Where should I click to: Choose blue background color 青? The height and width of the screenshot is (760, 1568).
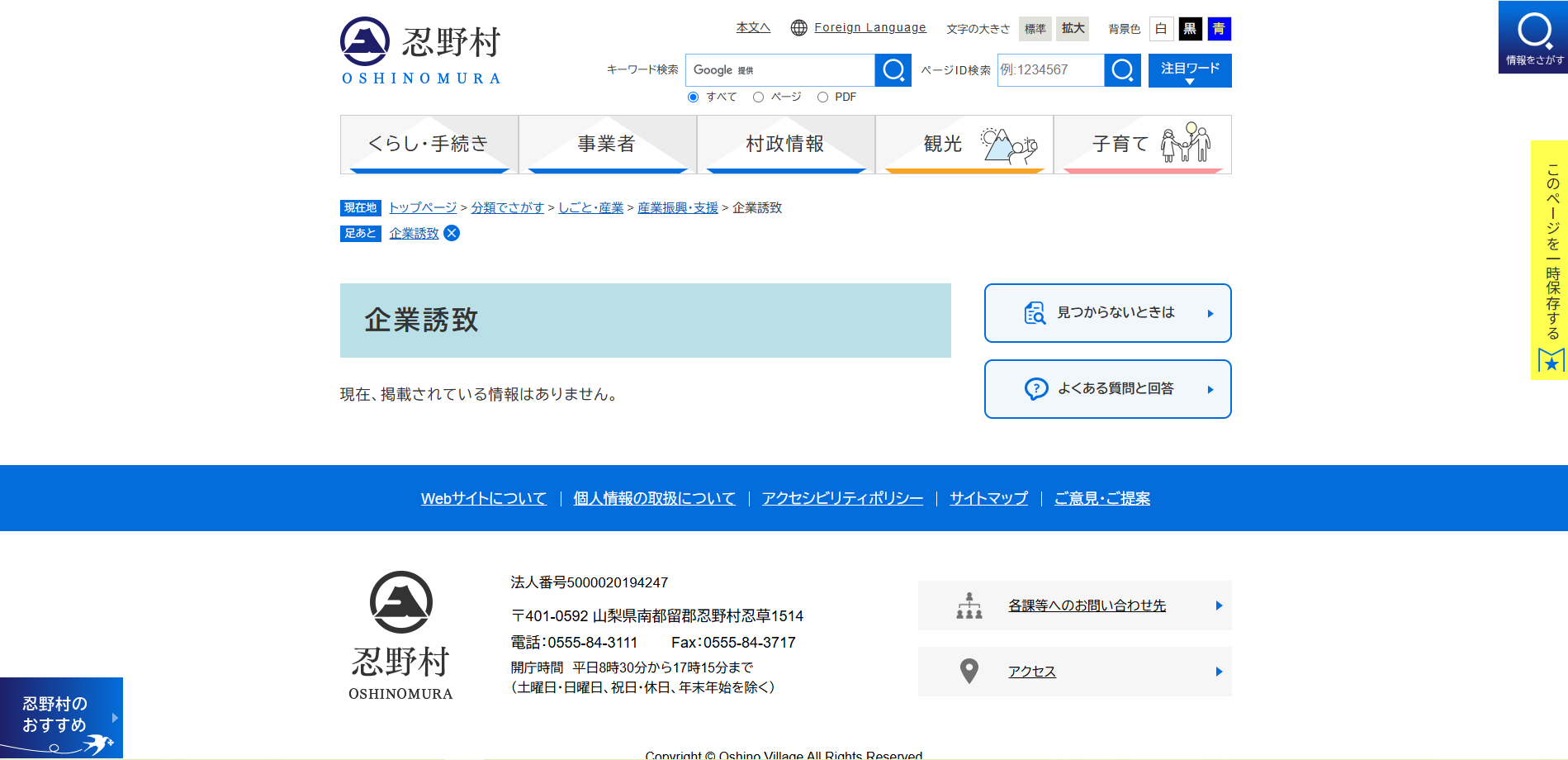tap(1219, 29)
